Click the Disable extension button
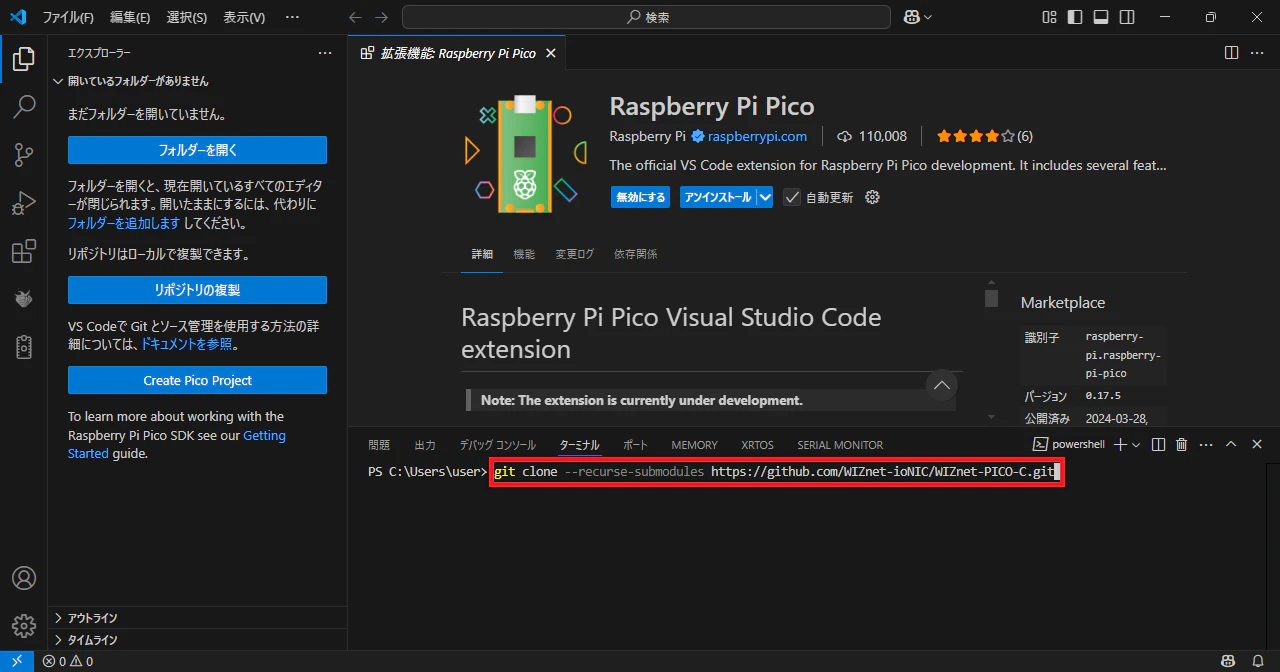 pos(641,197)
